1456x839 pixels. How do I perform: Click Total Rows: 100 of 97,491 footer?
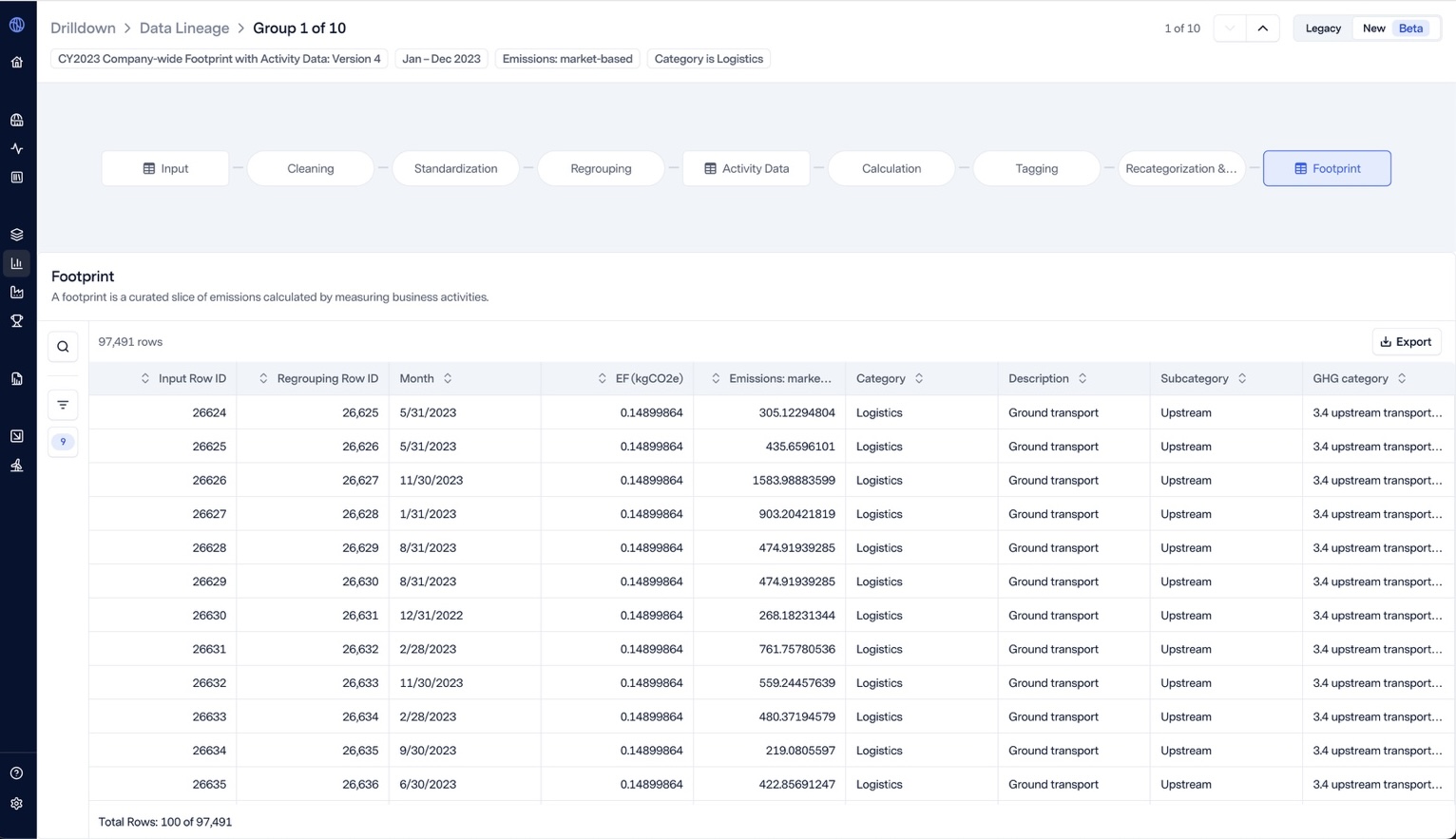pyautogui.click(x=165, y=822)
